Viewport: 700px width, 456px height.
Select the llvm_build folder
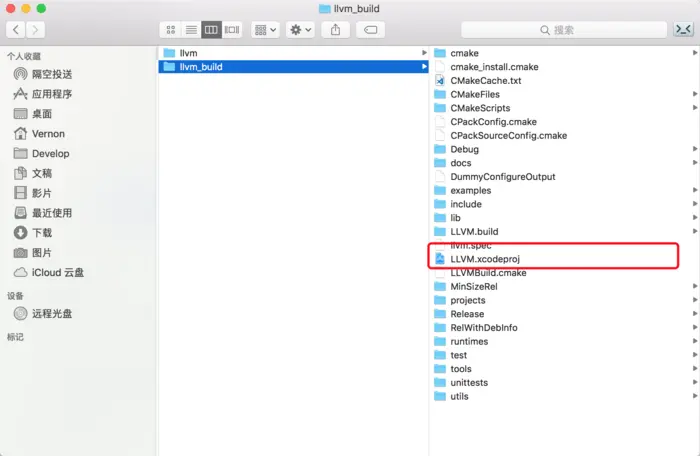[293, 67]
